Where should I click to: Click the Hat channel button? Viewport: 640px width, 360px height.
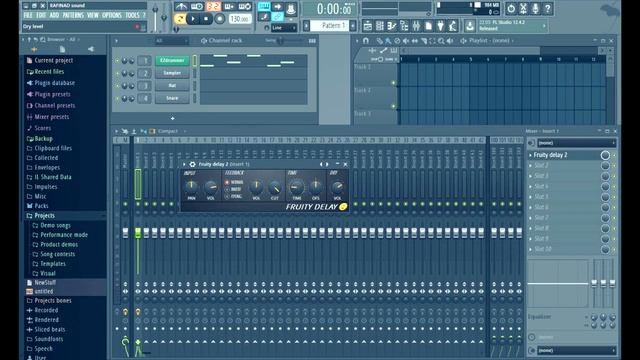[x=172, y=86]
